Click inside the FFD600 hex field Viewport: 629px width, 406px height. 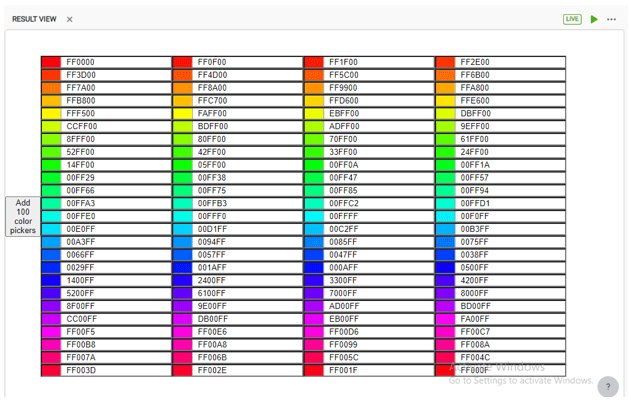point(379,101)
